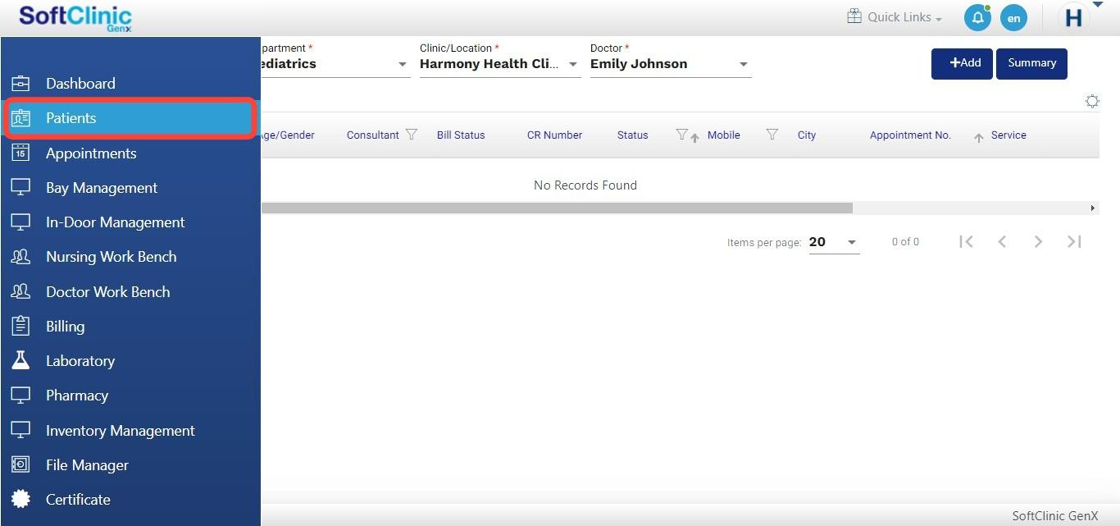
Task: Expand the Doctor Emily Johnson dropdown
Action: [743, 64]
